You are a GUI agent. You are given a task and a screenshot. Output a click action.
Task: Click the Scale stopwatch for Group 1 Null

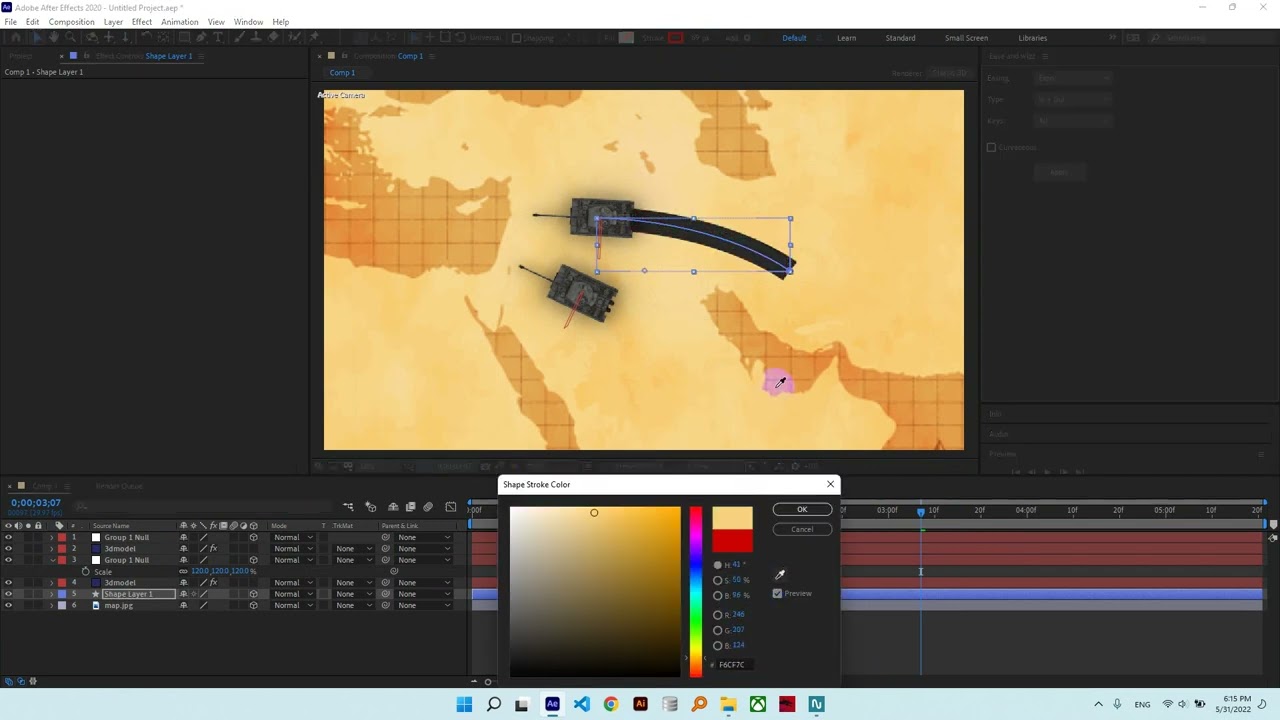(x=85, y=571)
